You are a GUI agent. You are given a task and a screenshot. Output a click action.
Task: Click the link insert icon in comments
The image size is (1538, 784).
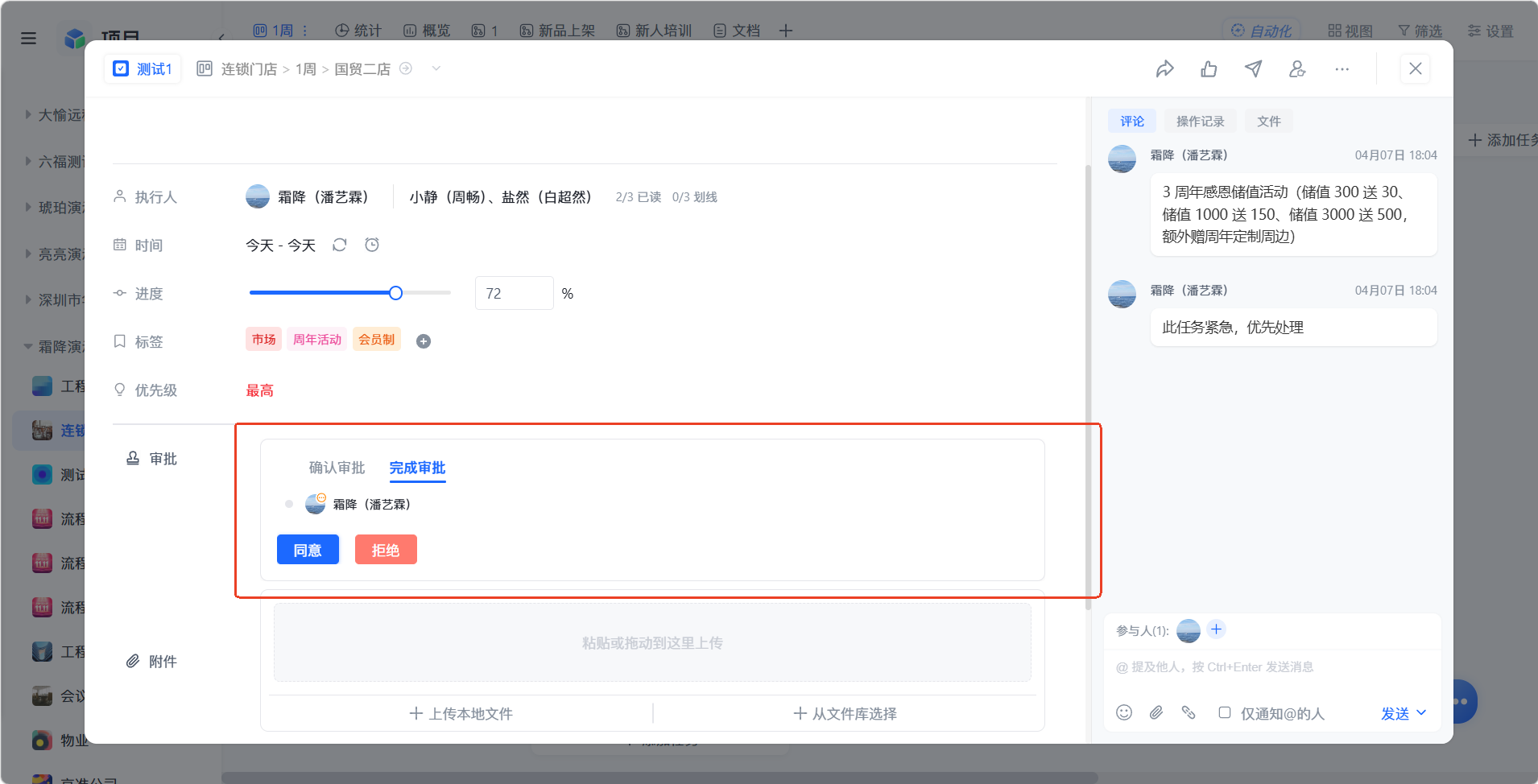tap(1189, 712)
